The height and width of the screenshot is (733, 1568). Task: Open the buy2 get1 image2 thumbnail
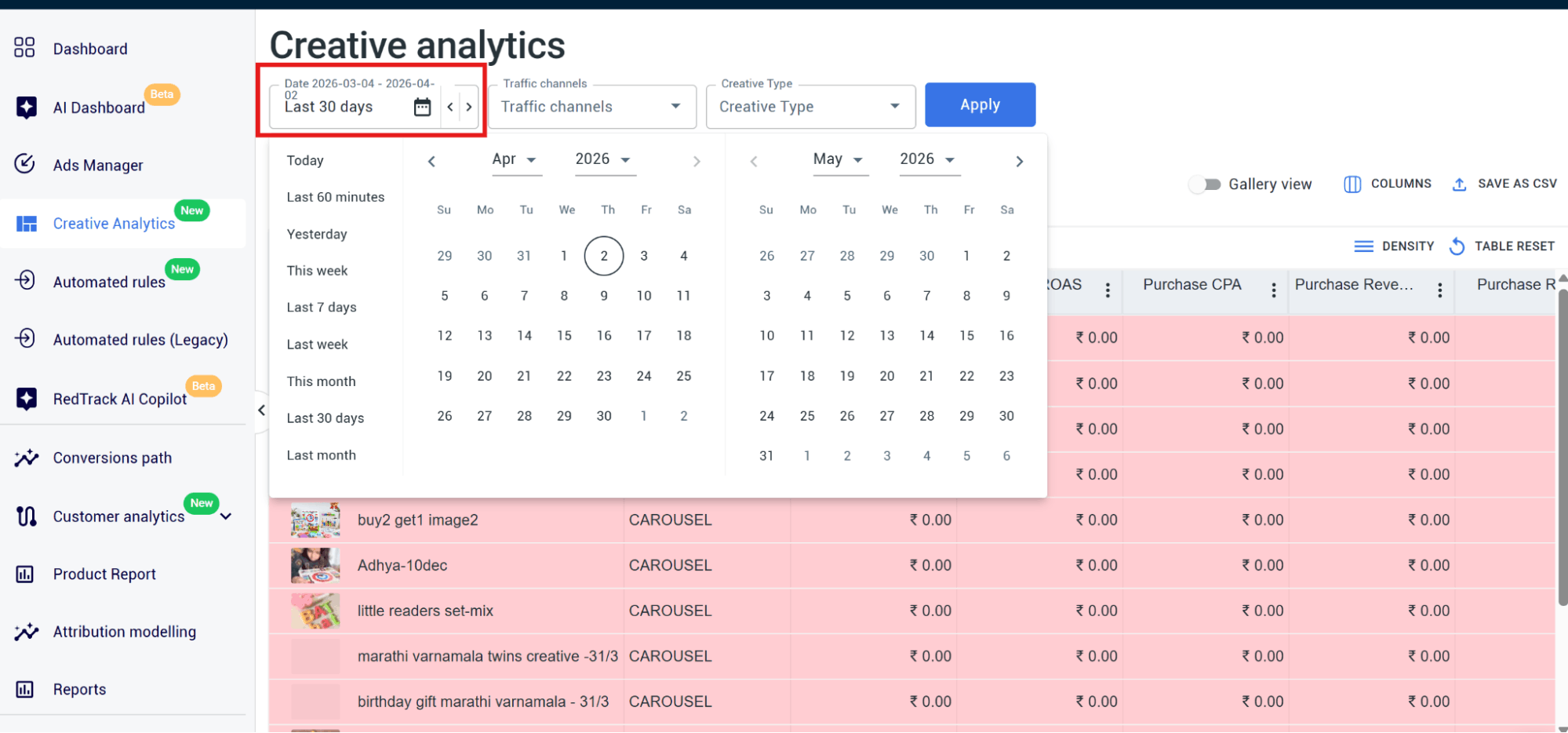(315, 520)
